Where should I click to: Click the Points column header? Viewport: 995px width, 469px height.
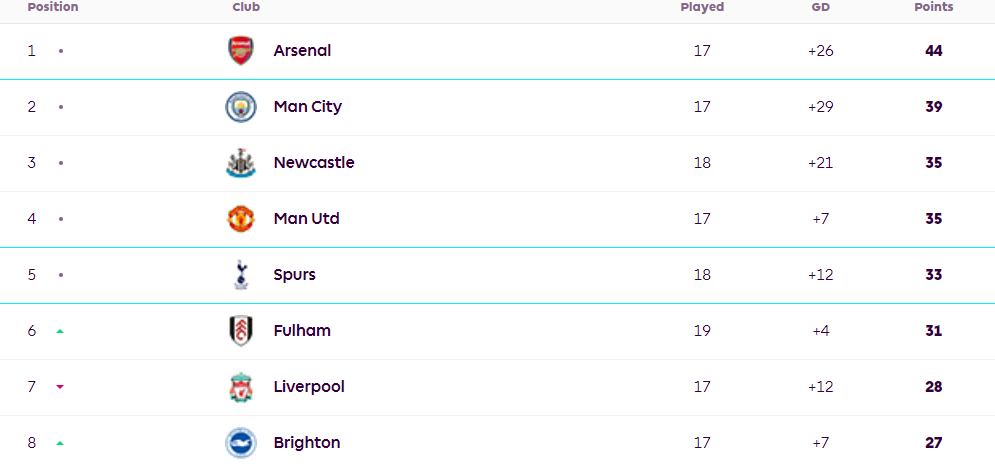934,7
